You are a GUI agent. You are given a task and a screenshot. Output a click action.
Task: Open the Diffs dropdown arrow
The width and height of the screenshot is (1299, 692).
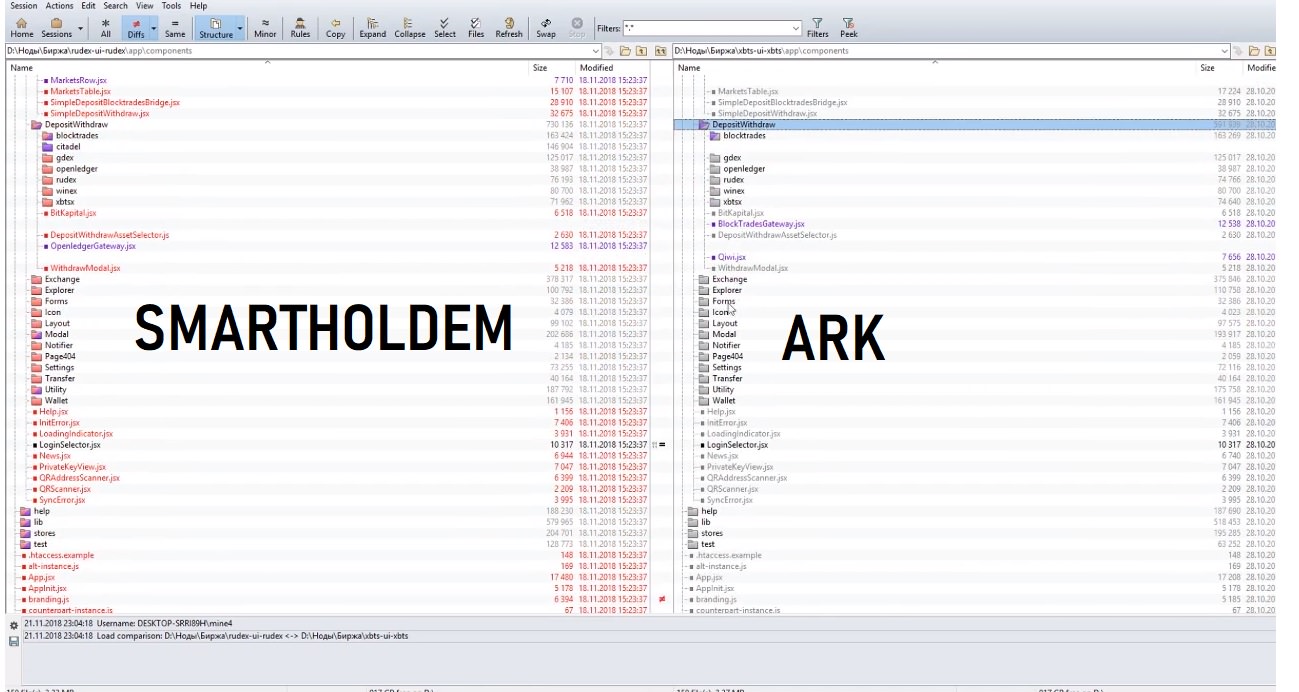tap(154, 29)
